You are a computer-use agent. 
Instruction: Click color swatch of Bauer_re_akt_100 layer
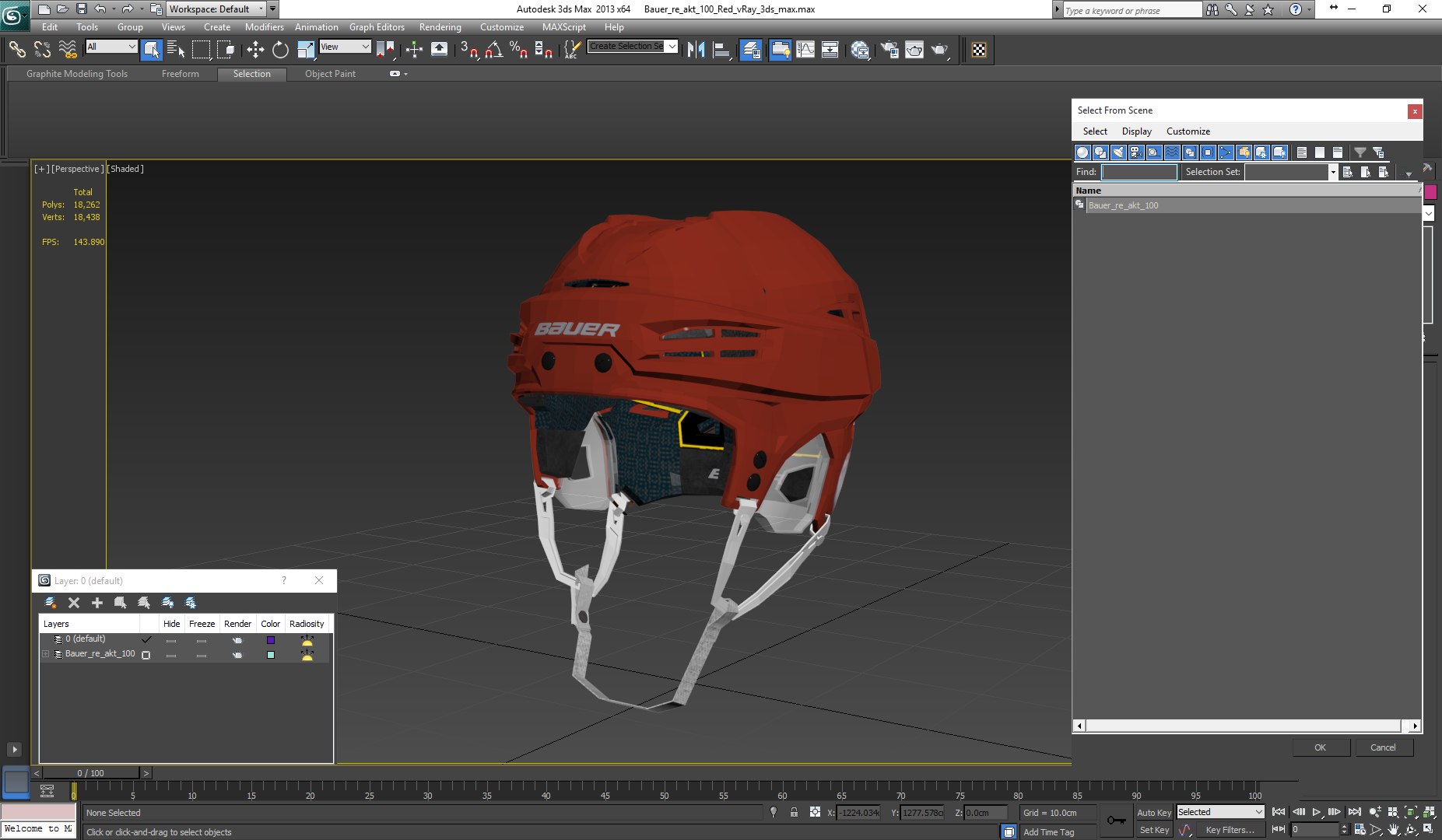pos(271,655)
